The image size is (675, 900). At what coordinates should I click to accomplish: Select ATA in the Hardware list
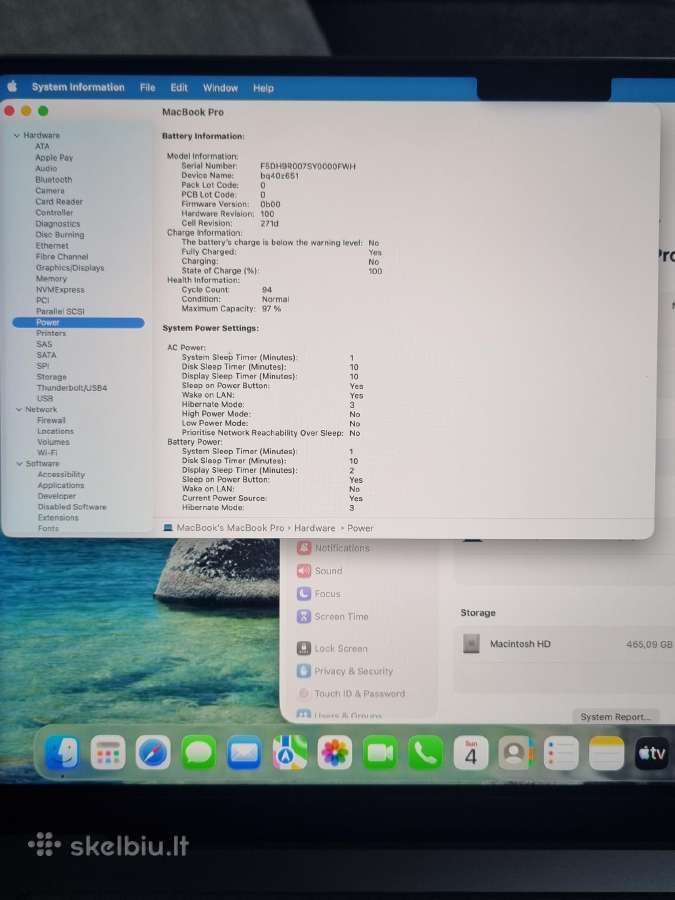click(x=42, y=146)
